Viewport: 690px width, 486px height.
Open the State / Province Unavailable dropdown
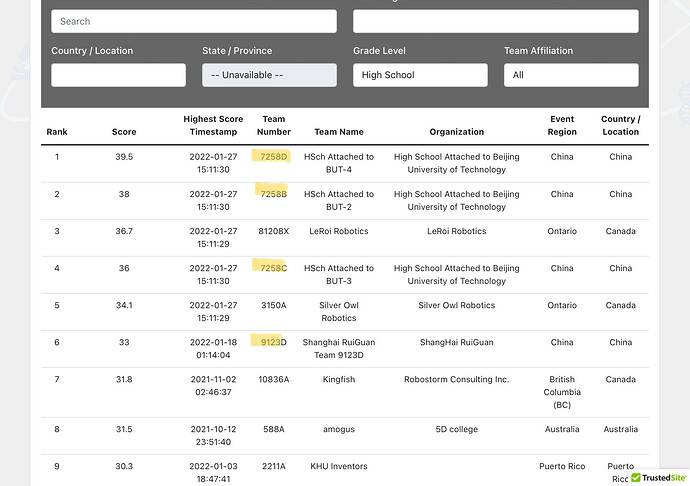[269, 75]
